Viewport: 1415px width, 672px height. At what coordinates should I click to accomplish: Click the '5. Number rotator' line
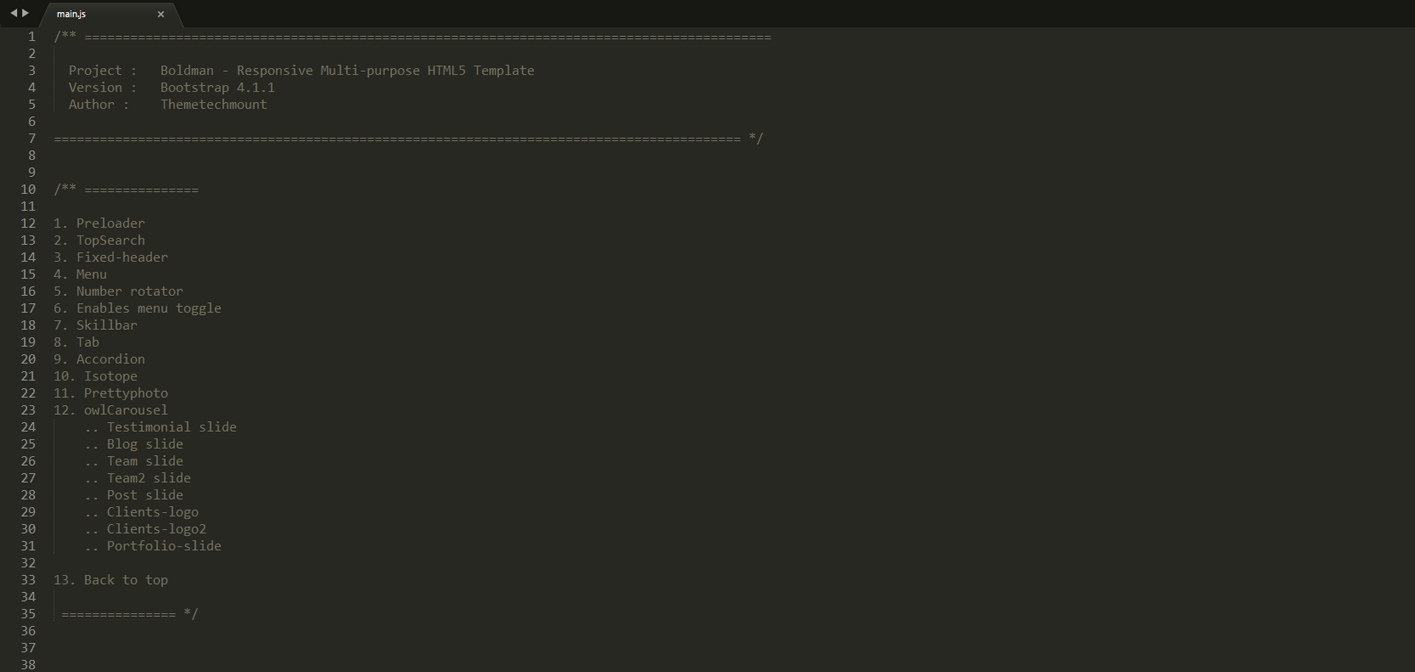pos(118,291)
